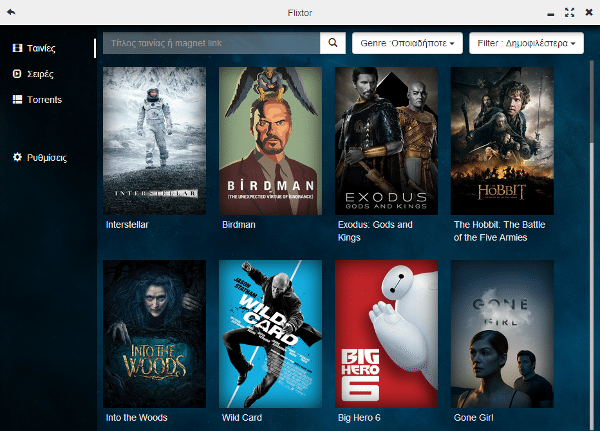Click the Wild Card title text
The width and height of the screenshot is (600, 431).
tap(242, 418)
